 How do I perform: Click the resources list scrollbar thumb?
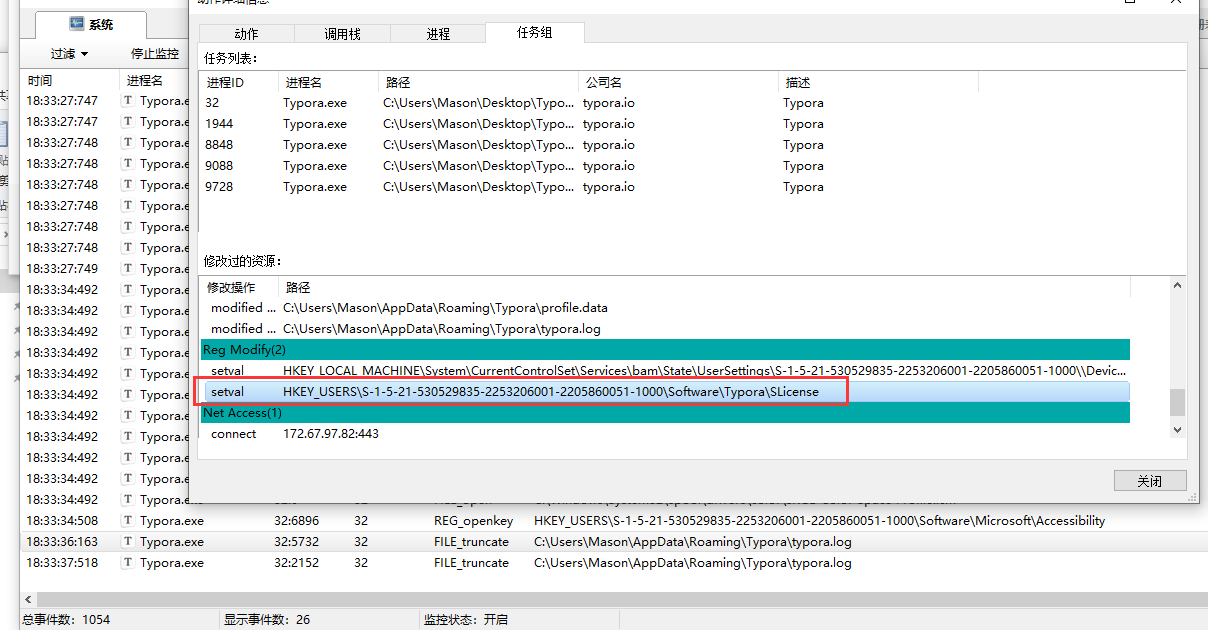[x=1177, y=402]
